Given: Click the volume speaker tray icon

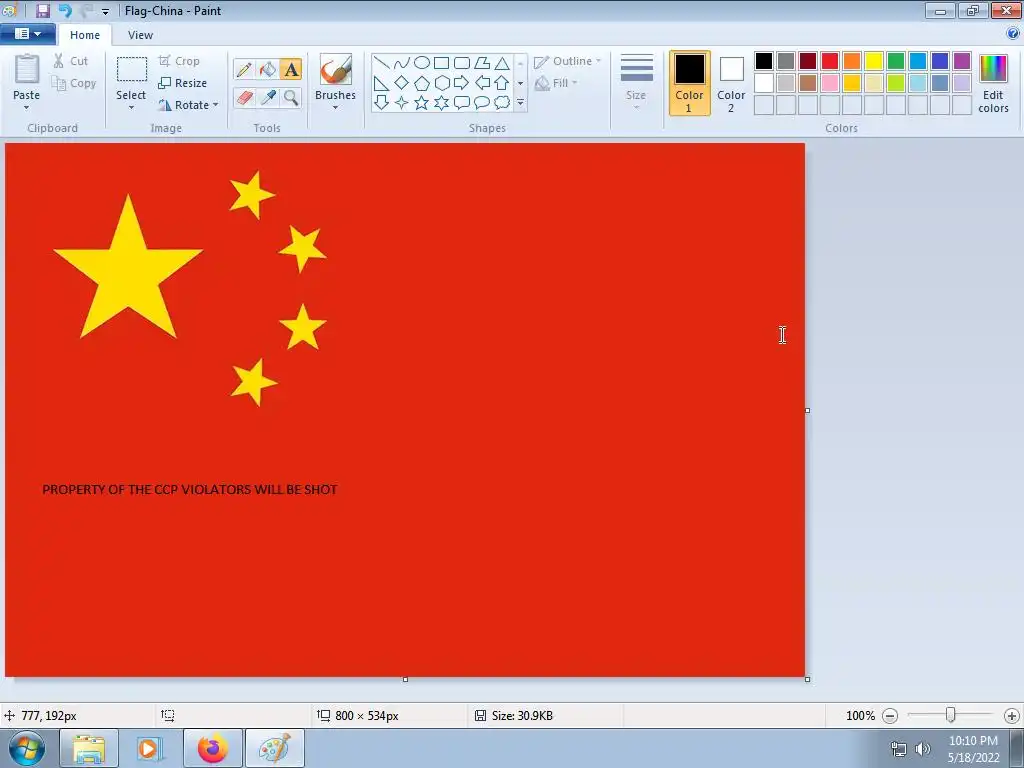Looking at the screenshot, I should [x=923, y=748].
